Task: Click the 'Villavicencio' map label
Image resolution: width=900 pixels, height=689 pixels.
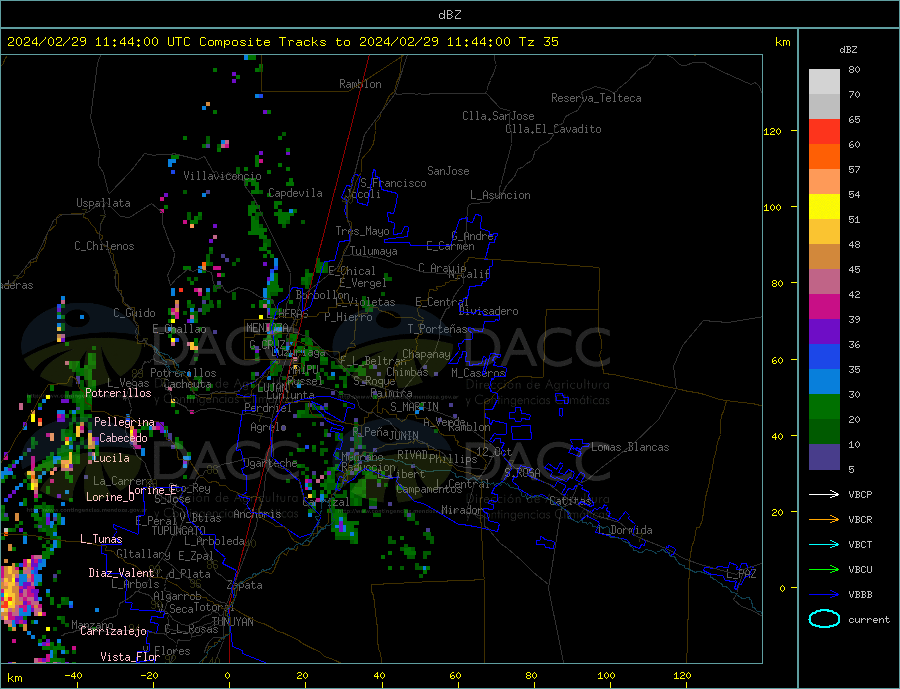Action: 222,176
